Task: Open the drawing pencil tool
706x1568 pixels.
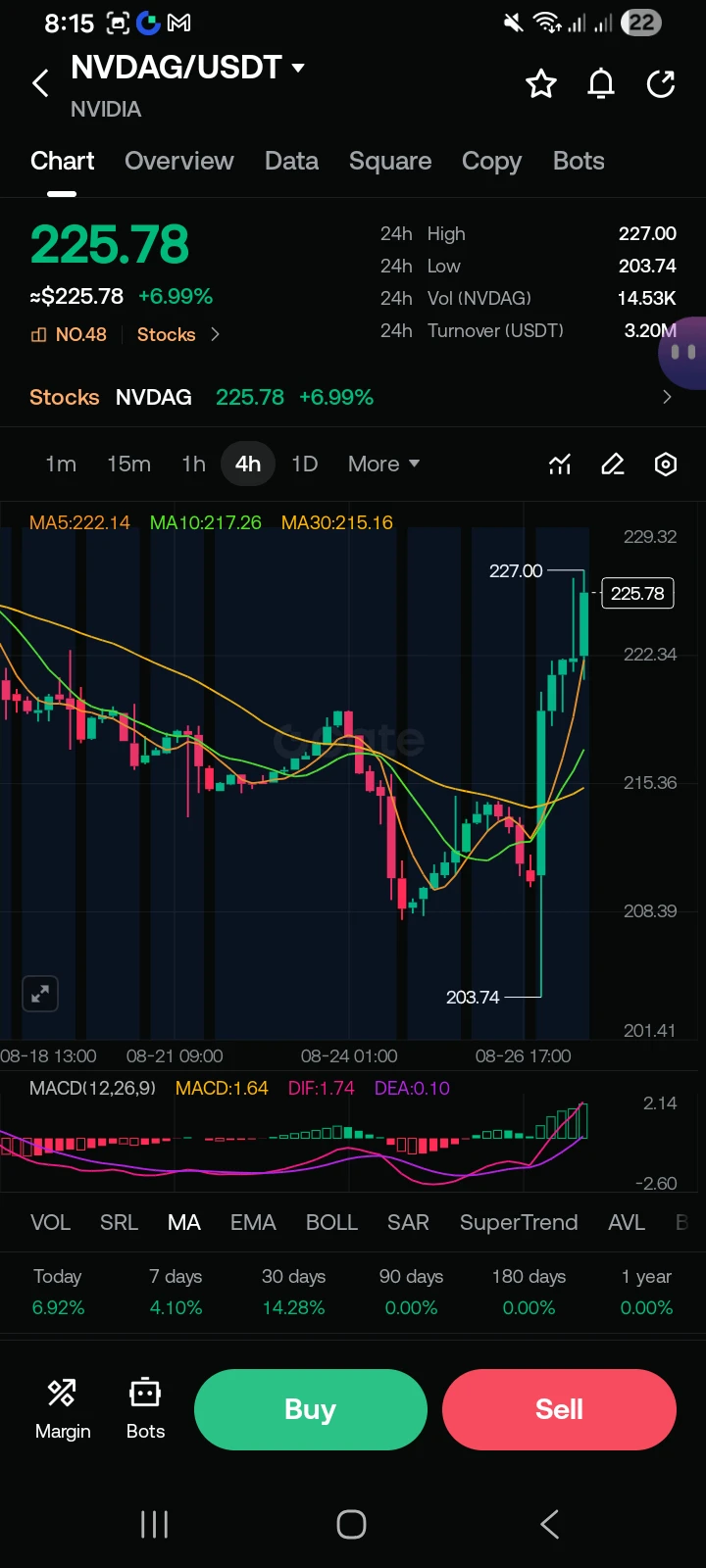Action: (613, 464)
